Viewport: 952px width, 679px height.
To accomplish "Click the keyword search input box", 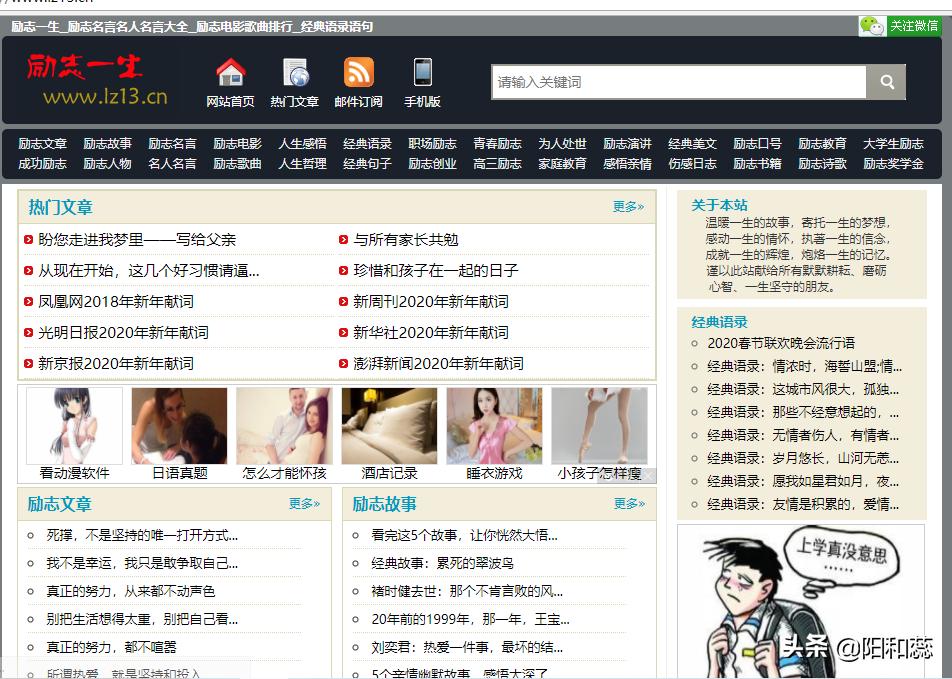I will pyautogui.click(x=675, y=83).
